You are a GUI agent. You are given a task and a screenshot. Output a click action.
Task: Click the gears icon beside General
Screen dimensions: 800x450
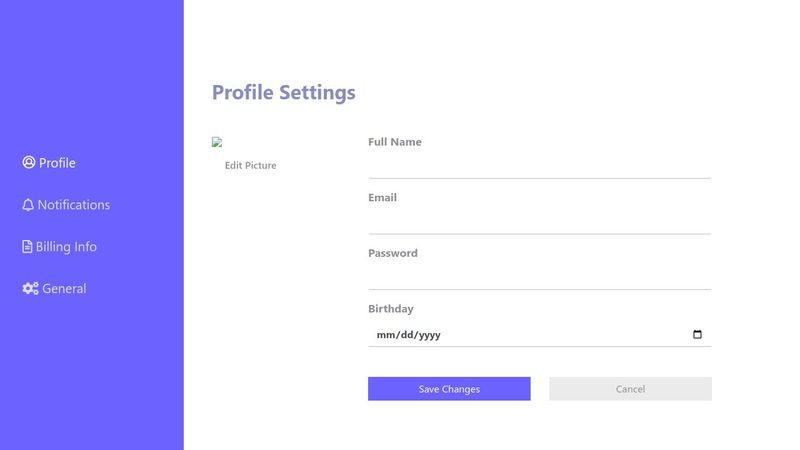30,289
